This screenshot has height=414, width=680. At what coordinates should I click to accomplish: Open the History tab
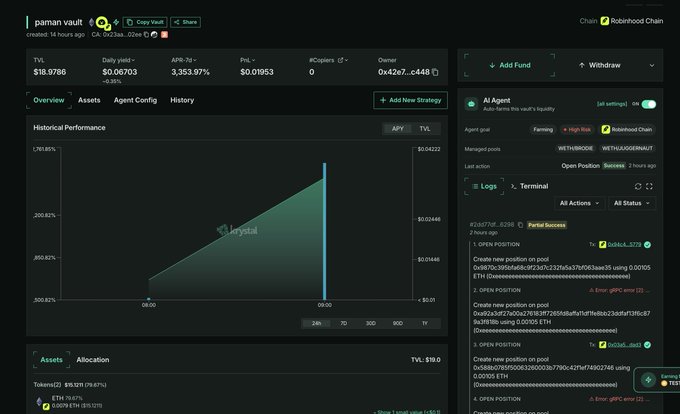pyautogui.click(x=182, y=100)
